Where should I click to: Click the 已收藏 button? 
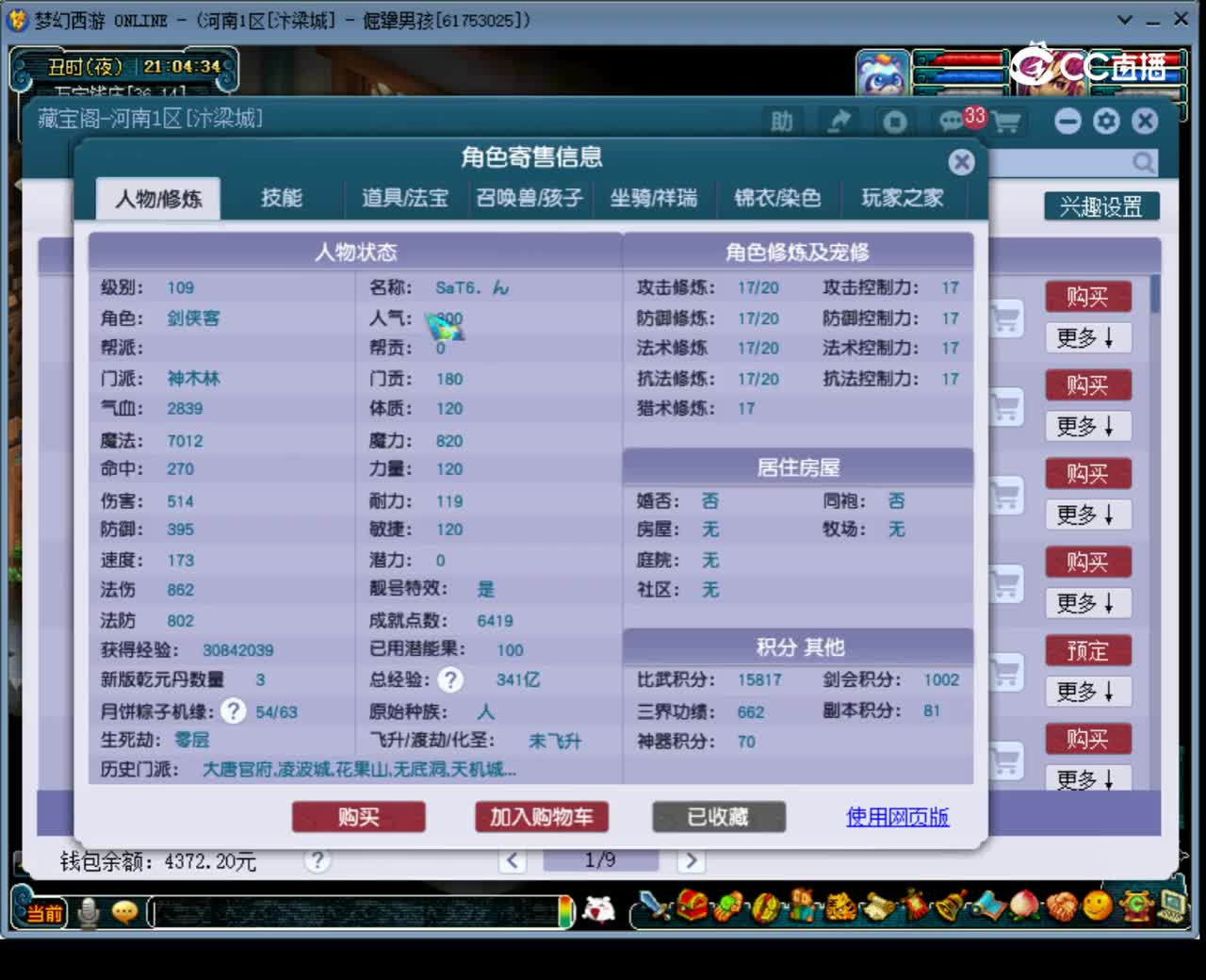[x=719, y=817]
